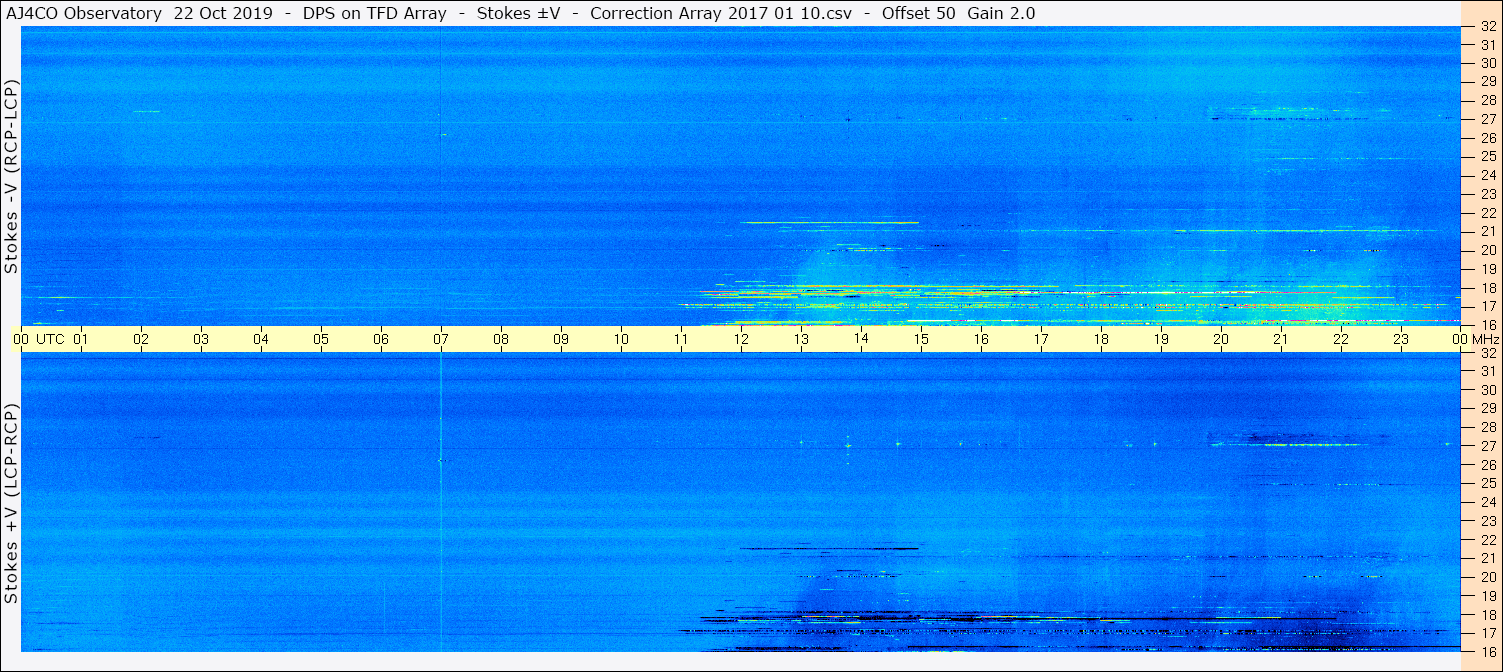The width and height of the screenshot is (1503, 672).
Task: Click the 29 MHz tick in the -V panel
Action: click(x=1488, y=81)
